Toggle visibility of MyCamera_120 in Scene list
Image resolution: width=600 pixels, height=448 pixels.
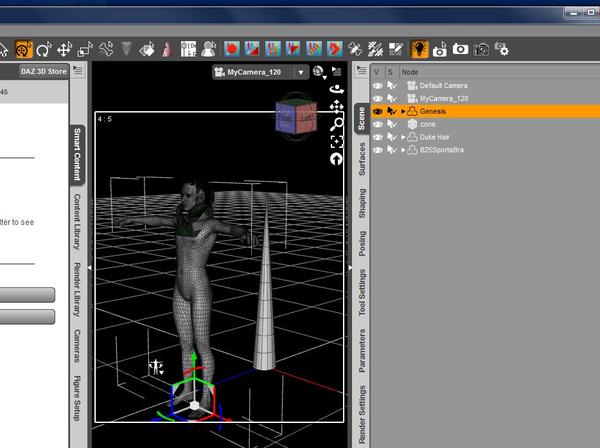378,99
